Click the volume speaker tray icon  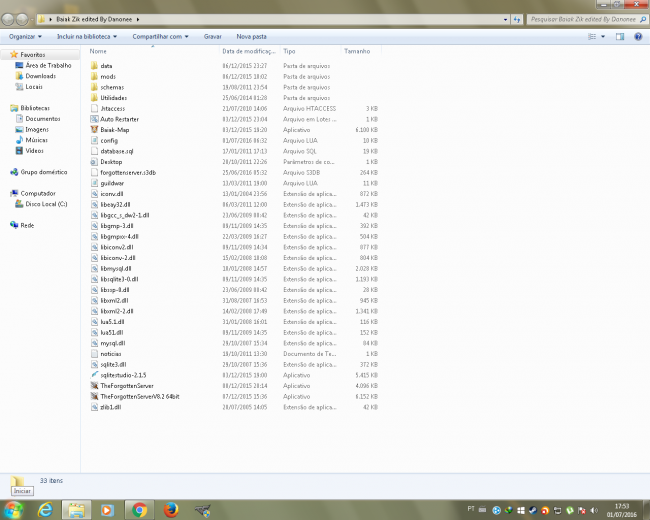click(594, 510)
